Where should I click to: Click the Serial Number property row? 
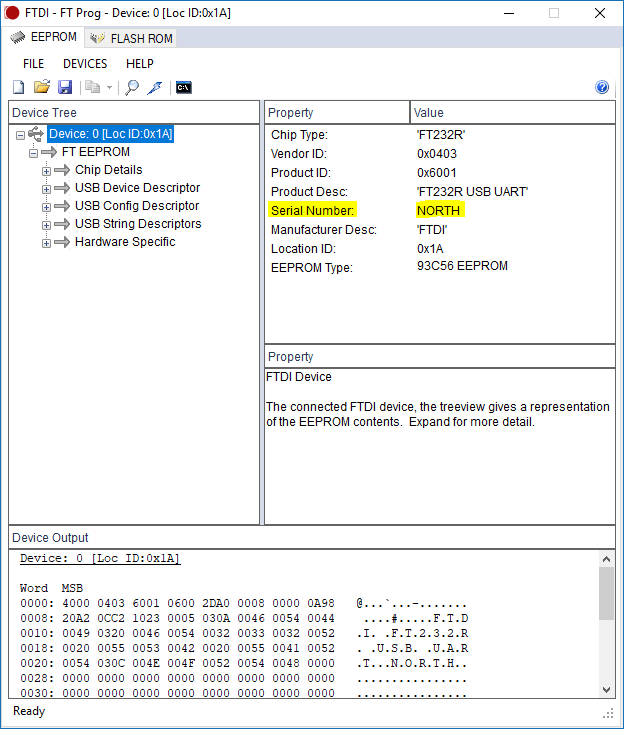(312, 211)
